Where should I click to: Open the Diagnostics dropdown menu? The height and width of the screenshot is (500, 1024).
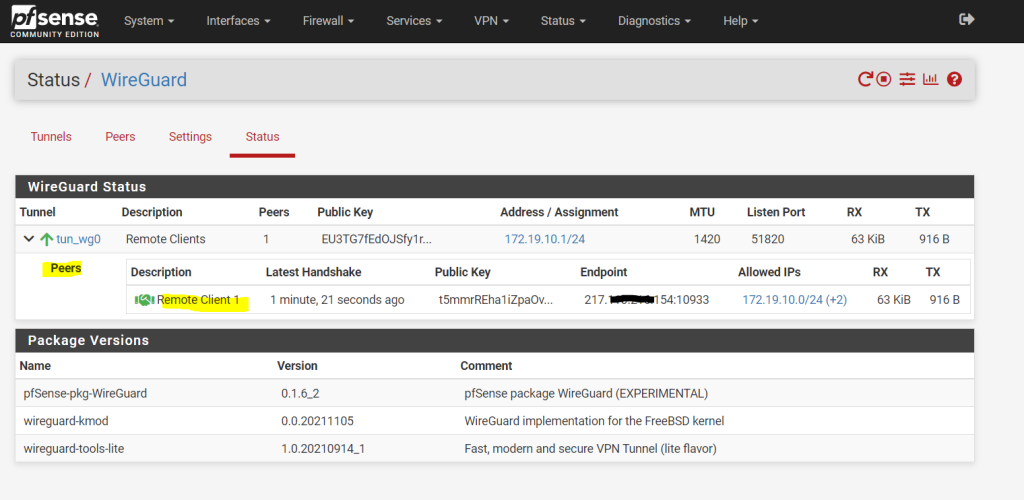[x=654, y=21]
